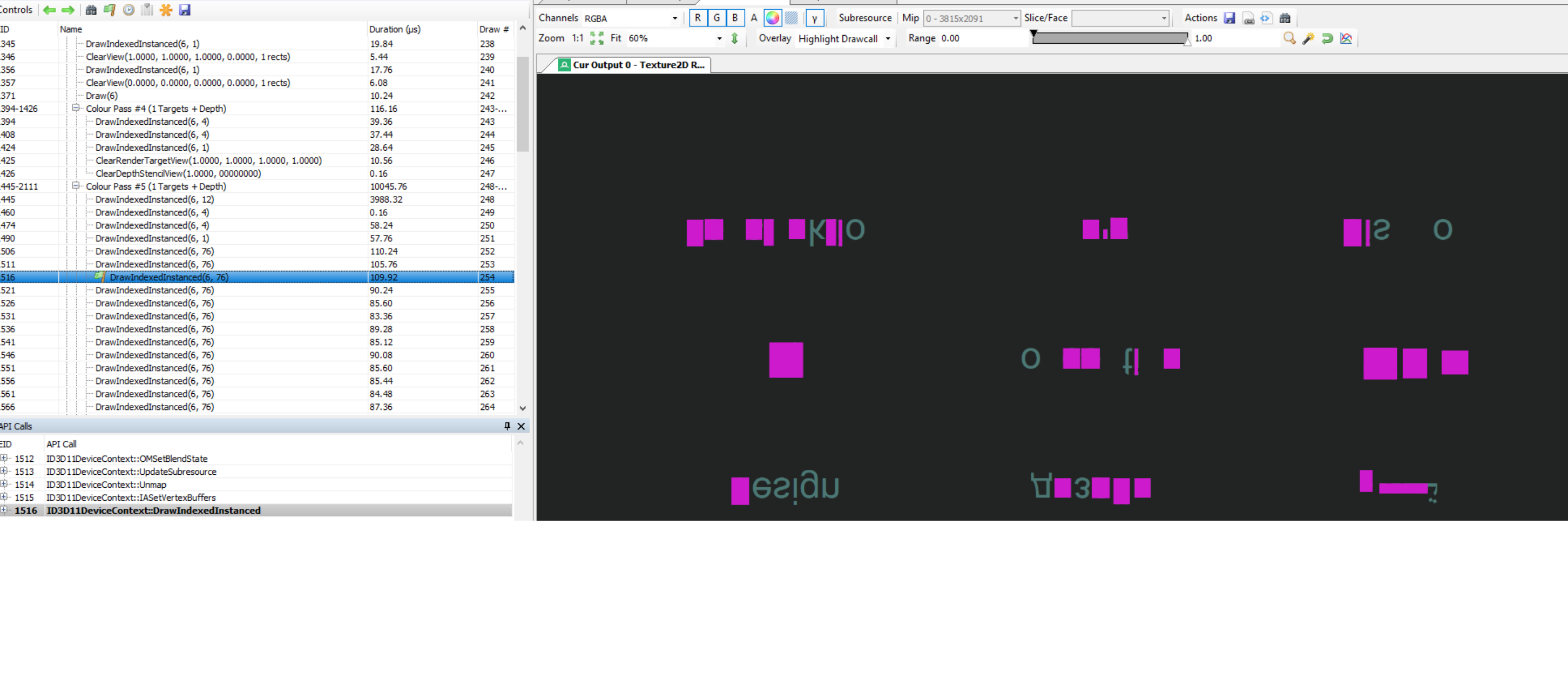Image resolution: width=1568 pixels, height=700 pixels.
Task: Click the view resource usage icon in Actions
Action: coord(1266,18)
